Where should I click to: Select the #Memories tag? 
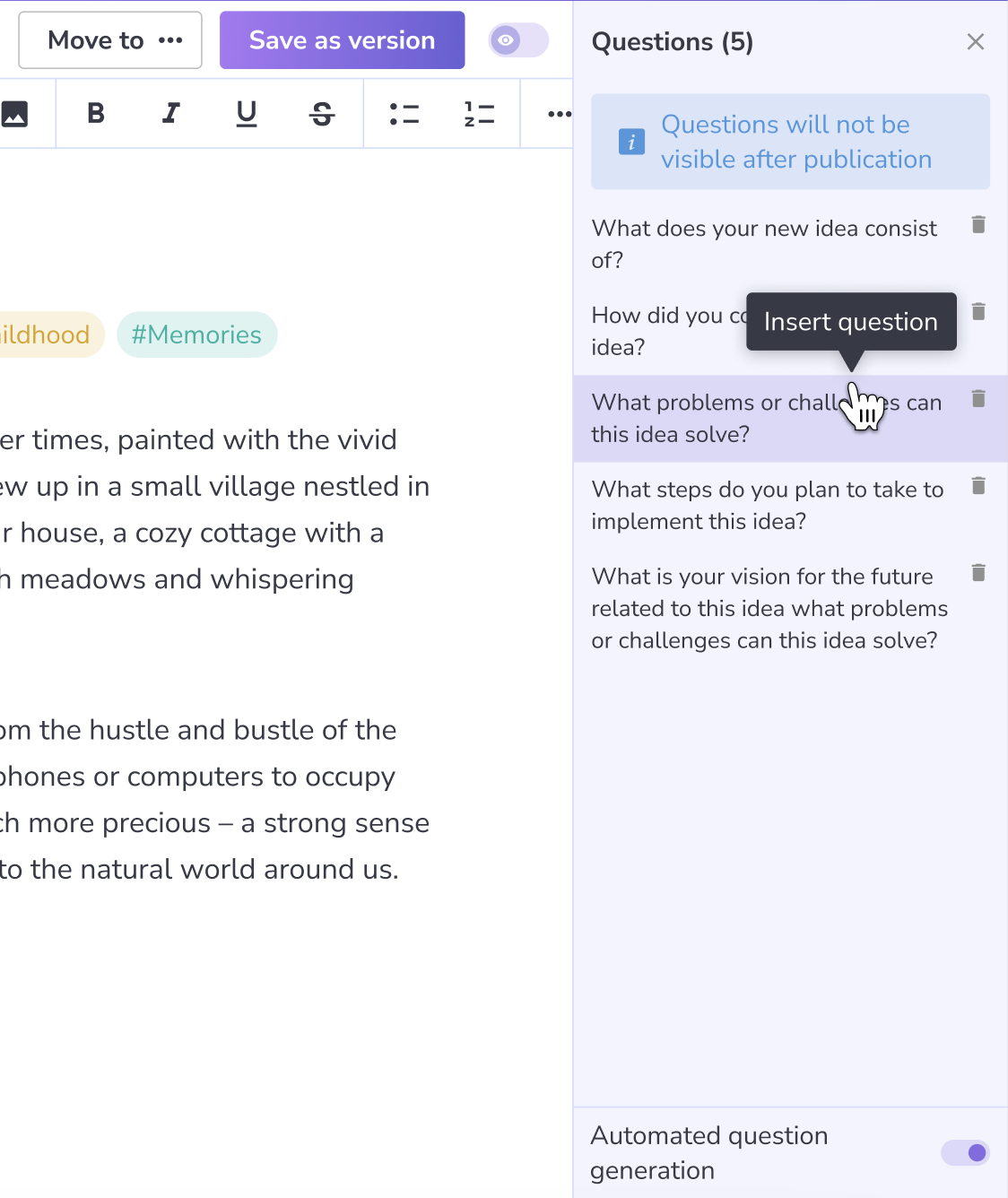[196, 334]
